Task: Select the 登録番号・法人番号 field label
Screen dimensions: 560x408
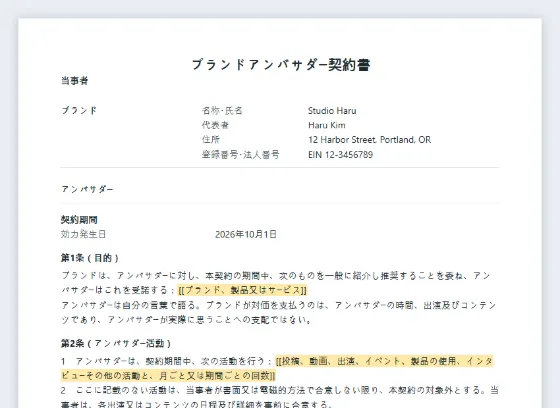Action: coord(240,155)
